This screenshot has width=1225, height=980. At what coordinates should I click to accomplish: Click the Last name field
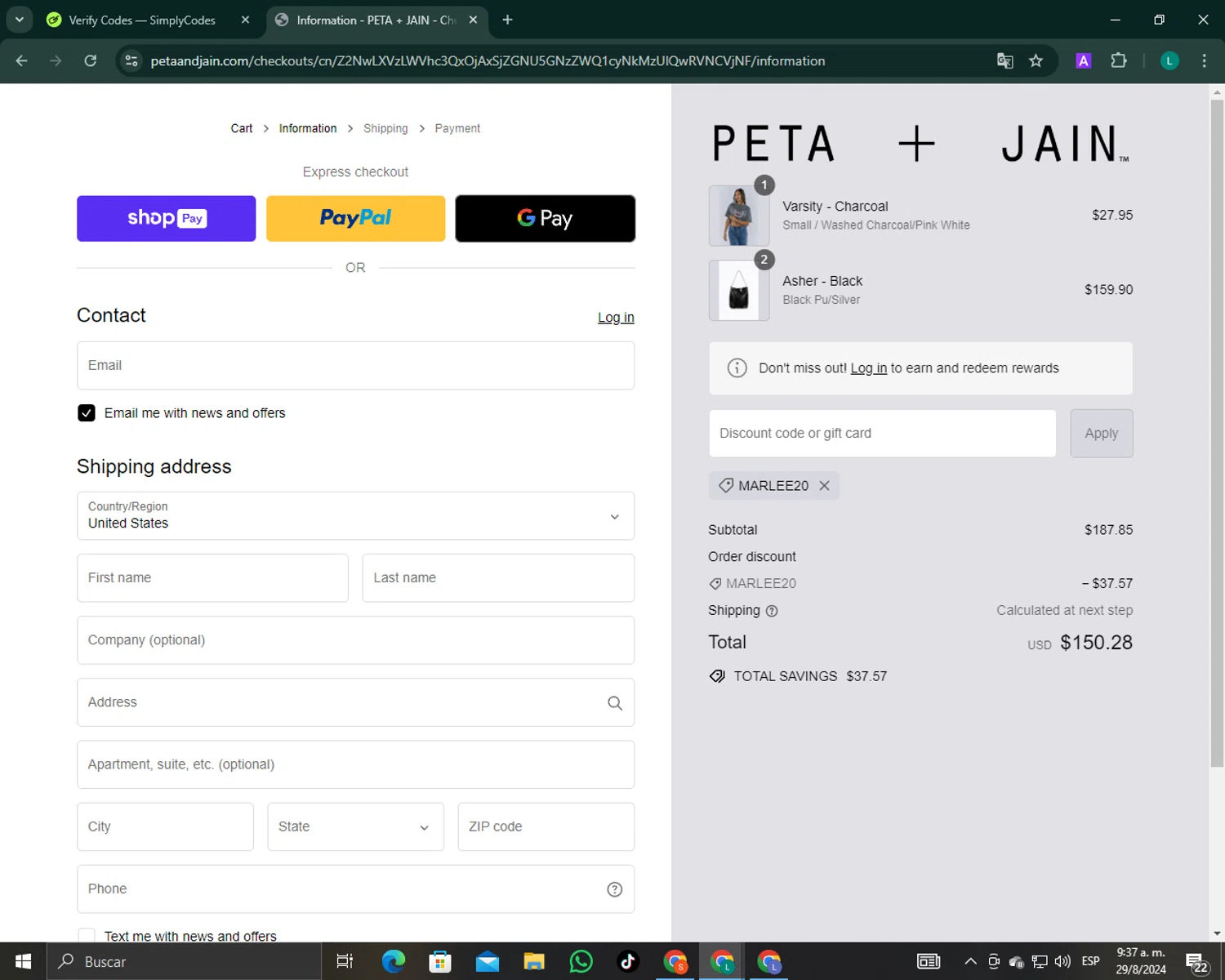(x=498, y=577)
